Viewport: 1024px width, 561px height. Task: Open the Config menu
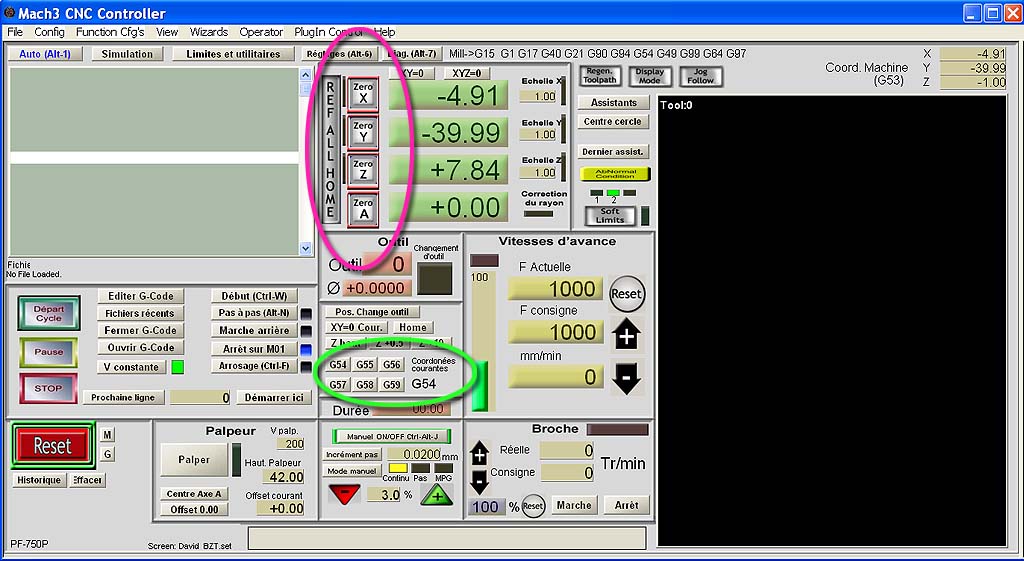pos(50,32)
